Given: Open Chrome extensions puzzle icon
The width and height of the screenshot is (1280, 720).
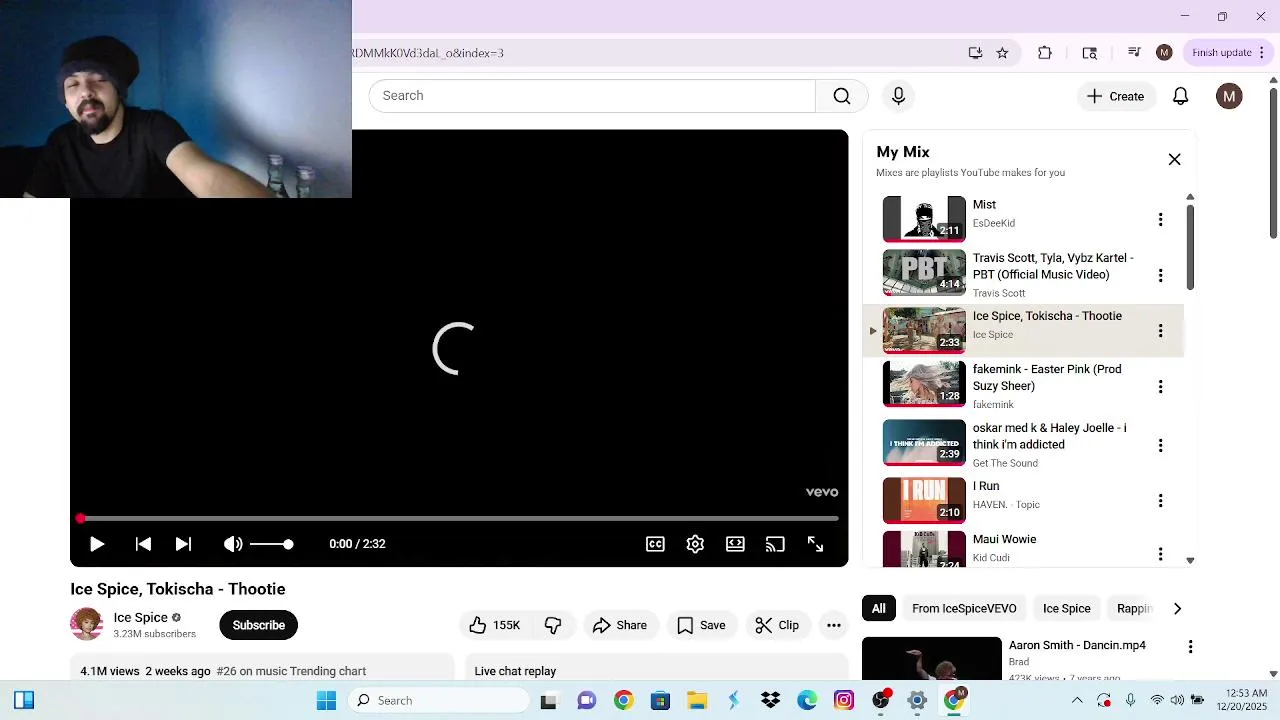Looking at the screenshot, I should [1045, 53].
